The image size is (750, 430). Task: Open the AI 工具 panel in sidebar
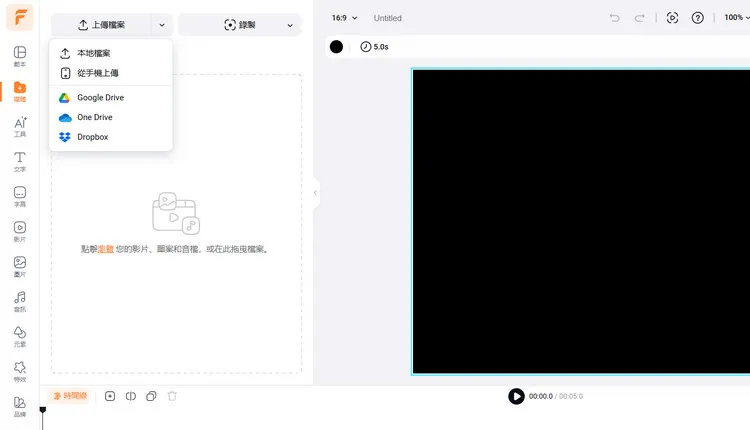click(x=20, y=126)
